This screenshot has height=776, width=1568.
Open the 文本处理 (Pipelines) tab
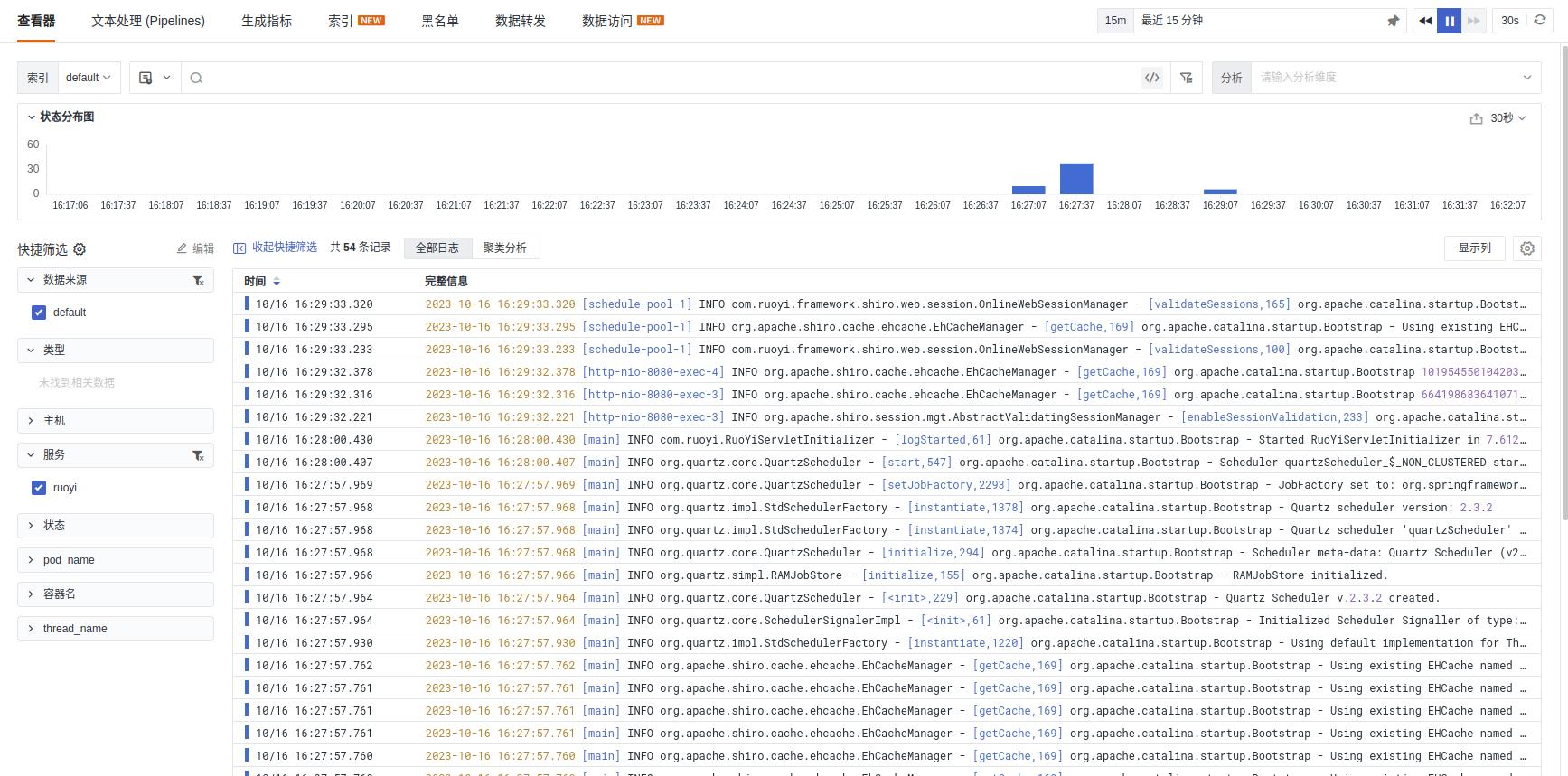148,21
